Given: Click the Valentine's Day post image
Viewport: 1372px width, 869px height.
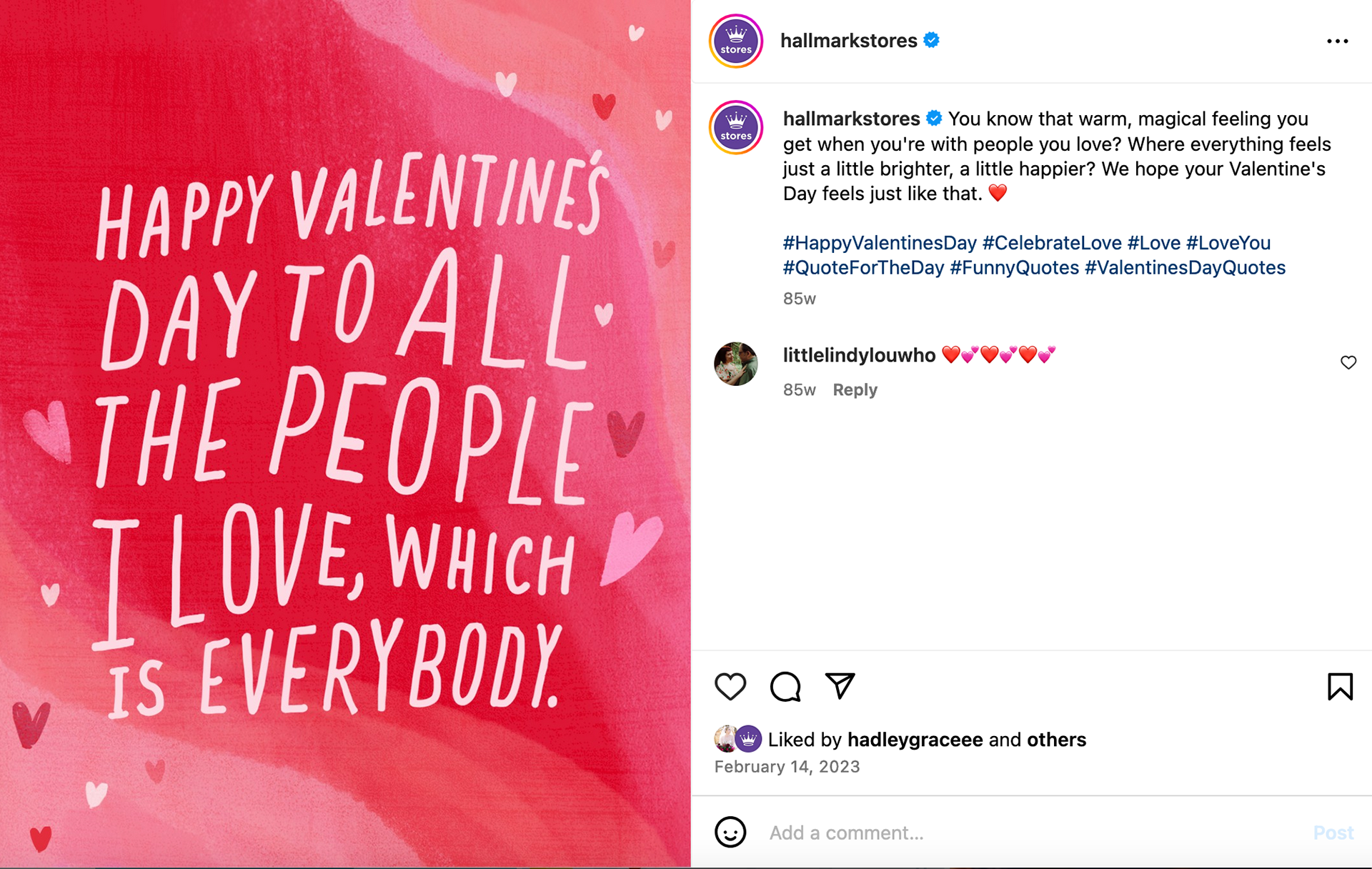Looking at the screenshot, I should coord(345,434).
